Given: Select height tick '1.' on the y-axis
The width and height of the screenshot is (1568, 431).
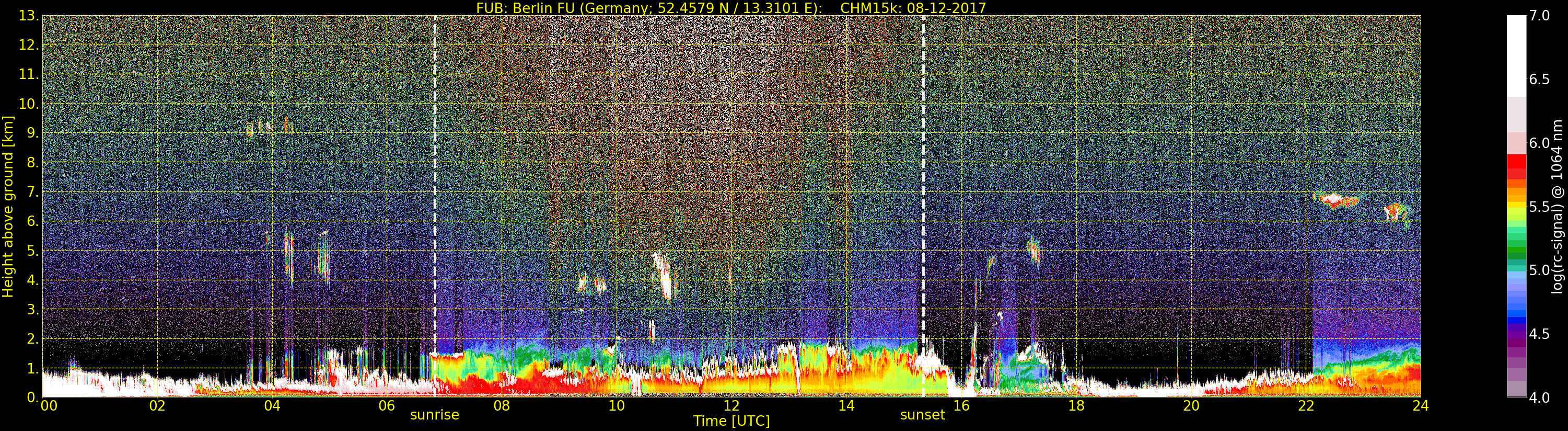Looking at the screenshot, I should coord(33,368).
